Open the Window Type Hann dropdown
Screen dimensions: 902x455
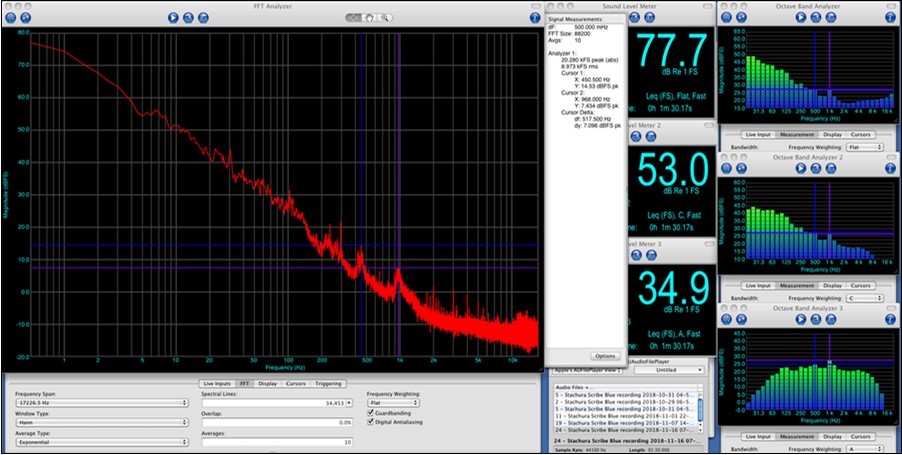[x=100, y=422]
